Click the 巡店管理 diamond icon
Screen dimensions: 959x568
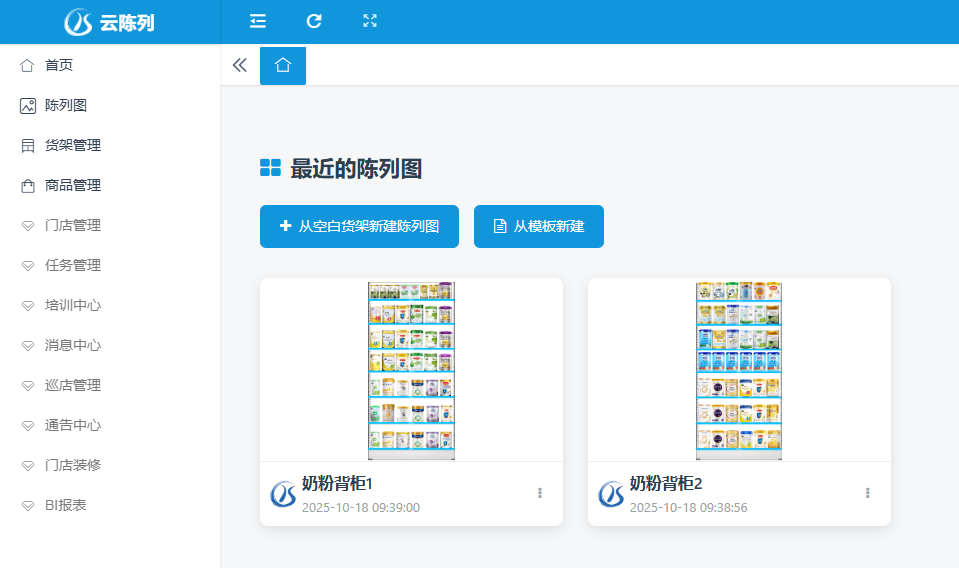coord(27,385)
